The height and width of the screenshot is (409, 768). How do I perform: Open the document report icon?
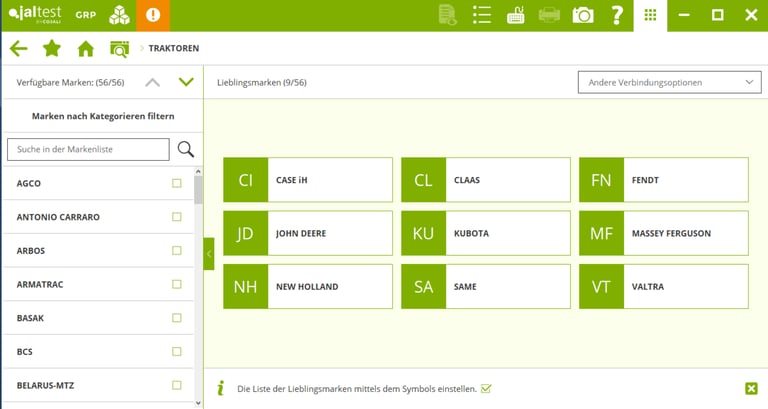pyautogui.click(x=448, y=15)
